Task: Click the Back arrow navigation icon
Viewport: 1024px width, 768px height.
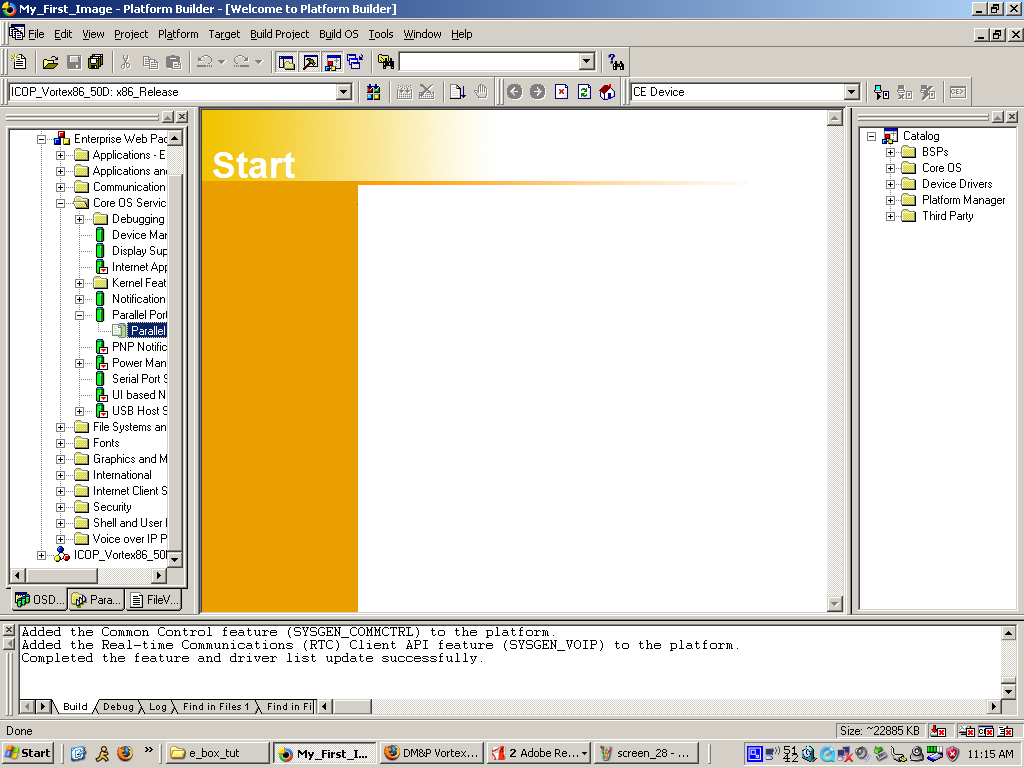Action: [515, 92]
